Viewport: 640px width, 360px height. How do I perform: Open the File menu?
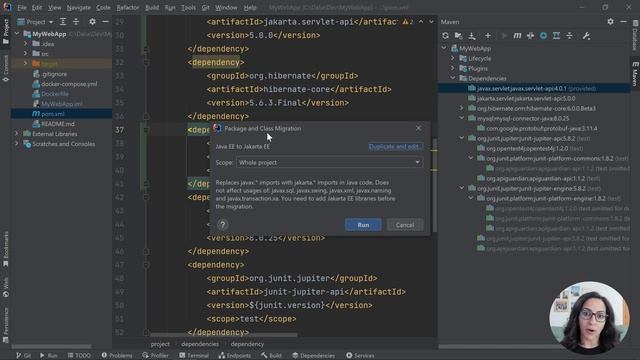22,7
